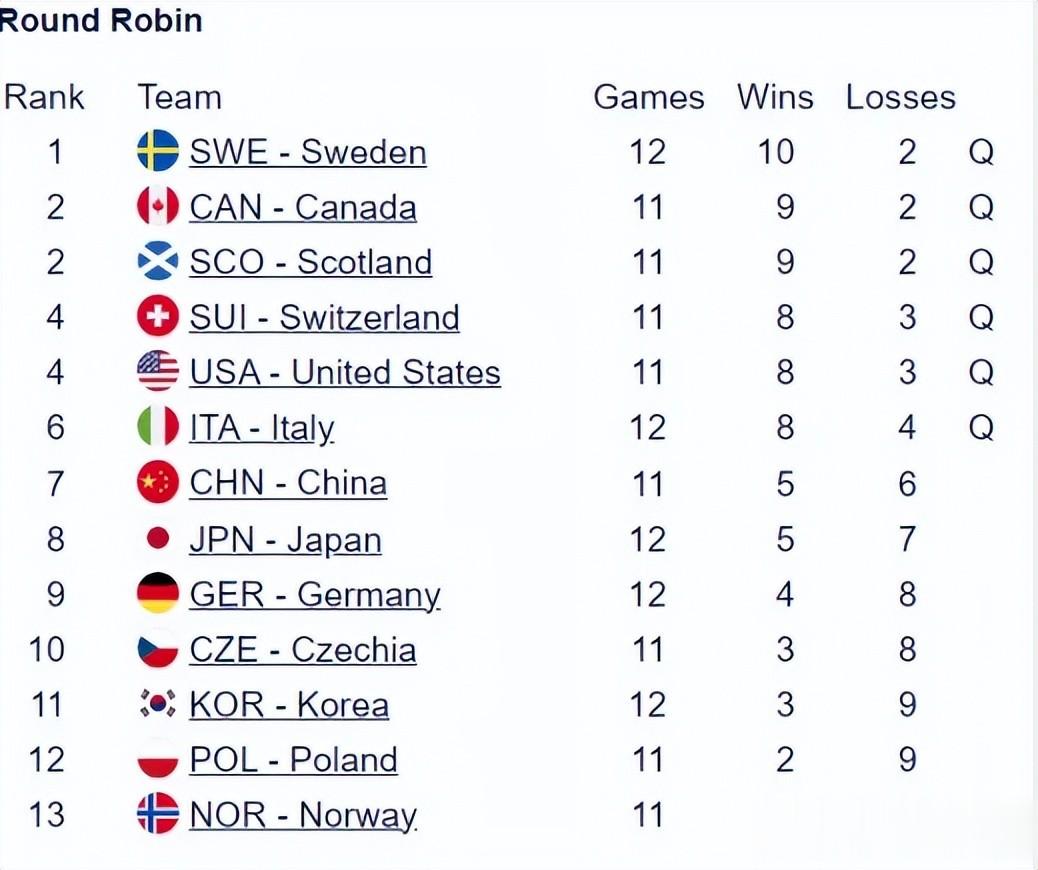Click the Switzerland flag icon
The image size is (1038, 870).
158,318
